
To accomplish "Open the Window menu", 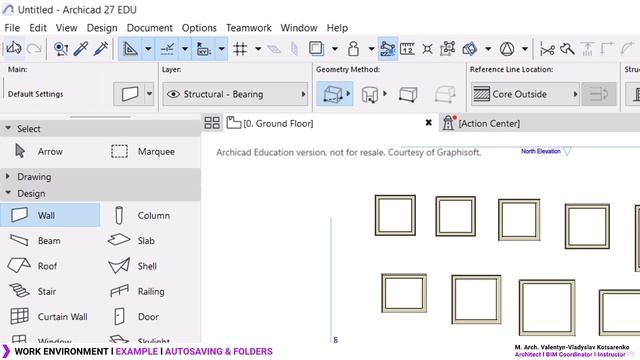I will (x=299, y=28).
